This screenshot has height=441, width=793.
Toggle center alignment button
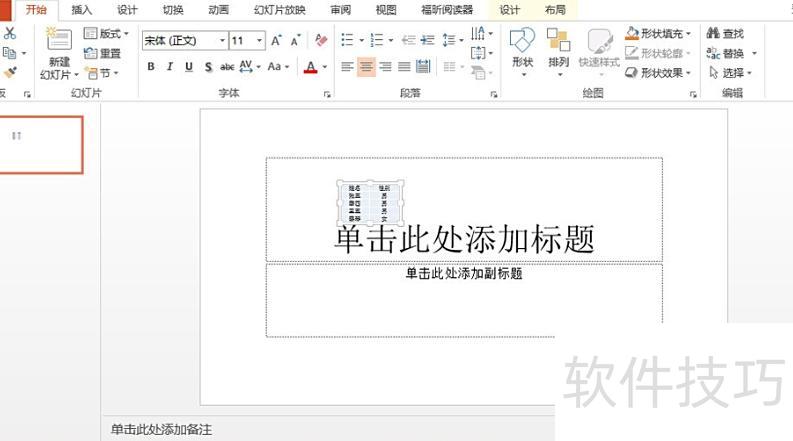point(366,66)
